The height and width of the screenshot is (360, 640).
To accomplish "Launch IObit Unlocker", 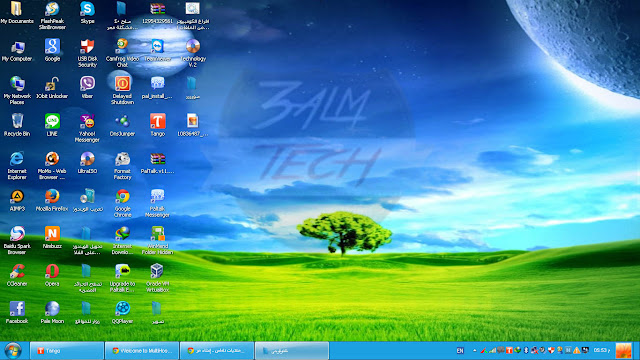I will [52, 88].
